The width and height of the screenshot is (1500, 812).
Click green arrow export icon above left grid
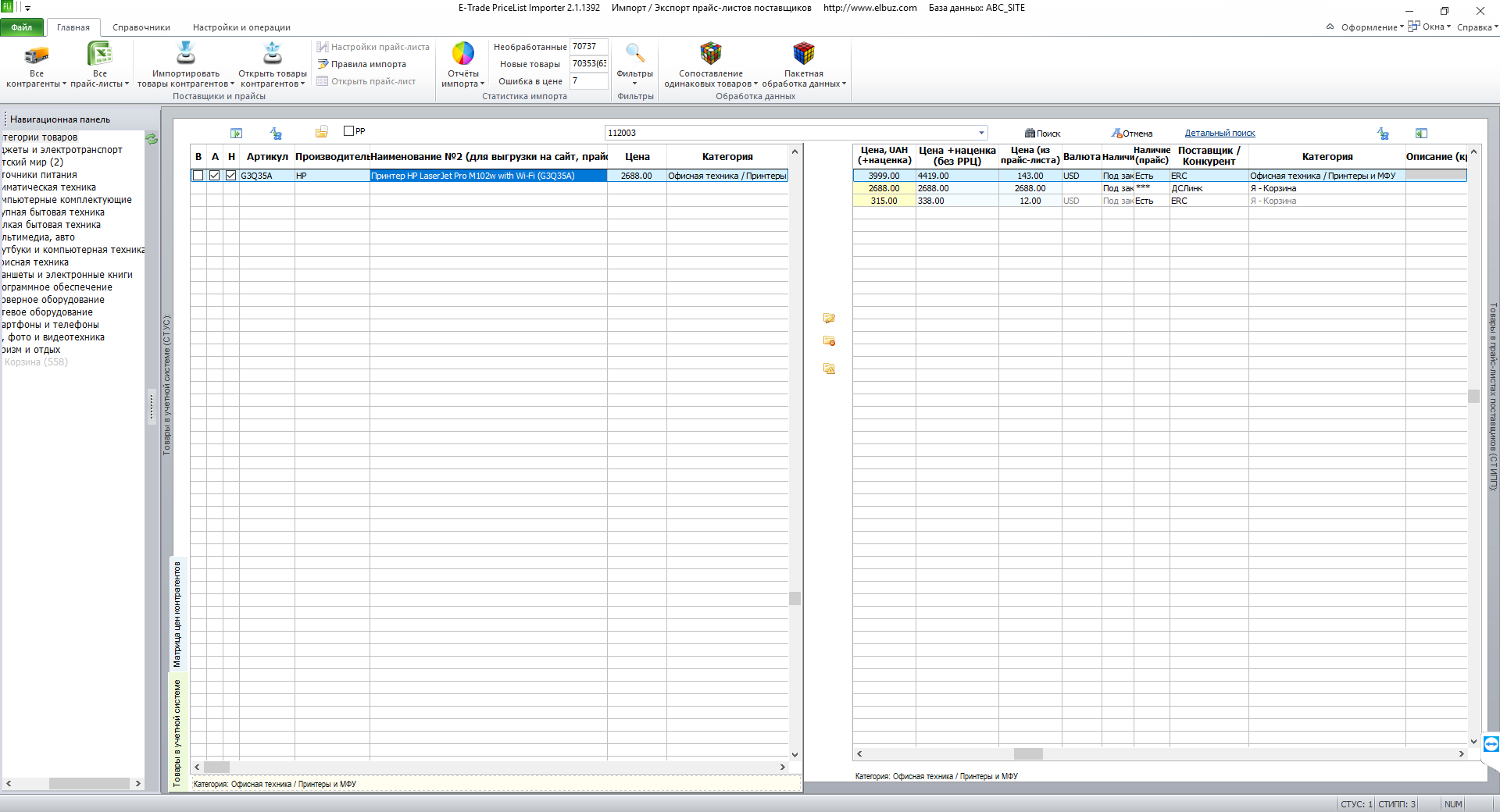point(237,134)
